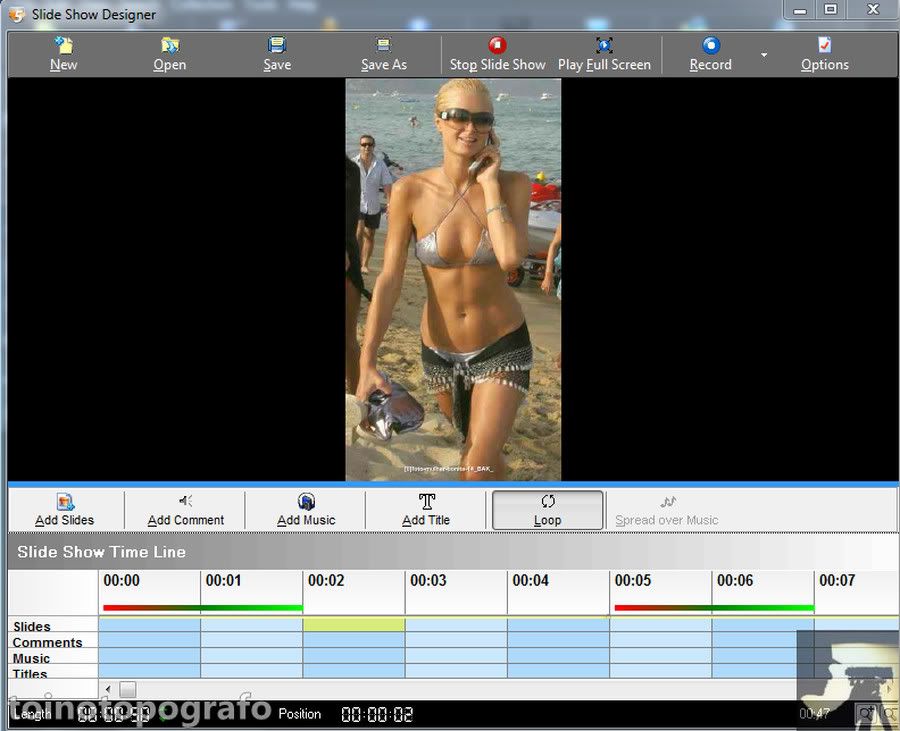Add a comment to the slide
The height and width of the screenshot is (731, 900).
coord(186,510)
